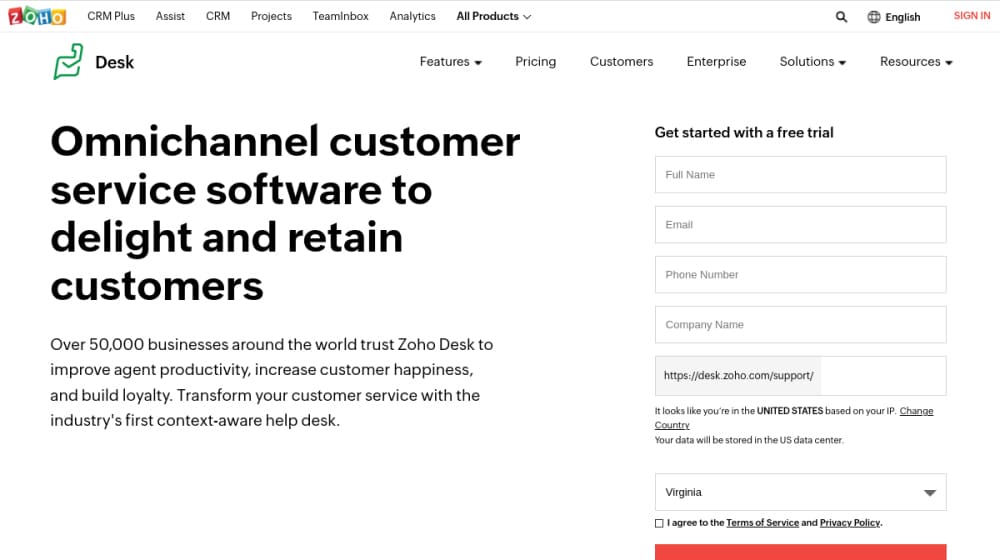Viewport: 1000px width, 560px height.
Task: Open the Terms of Service link
Action: tap(762, 522)
